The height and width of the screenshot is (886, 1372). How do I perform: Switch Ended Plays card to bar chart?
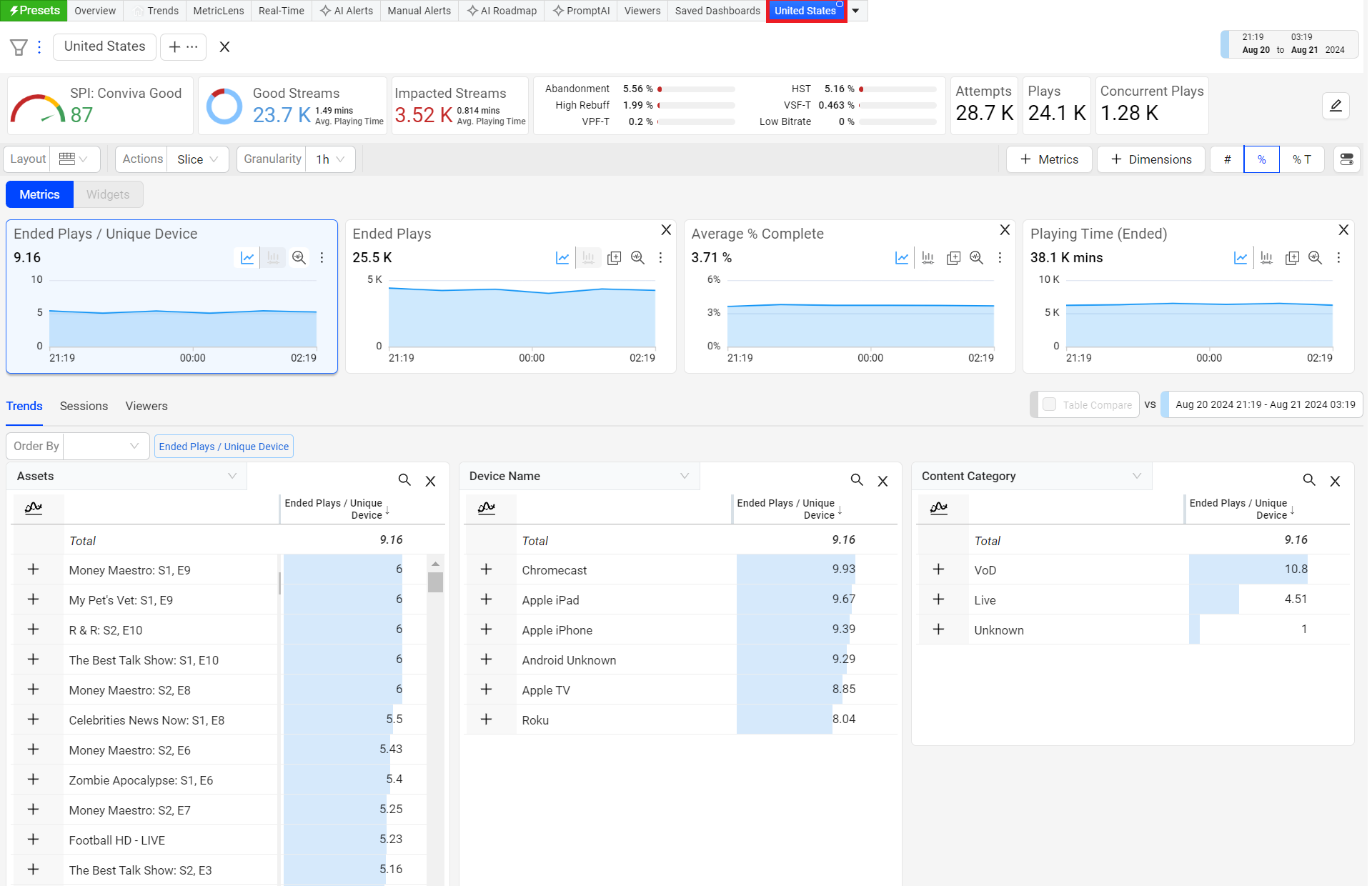588,258
